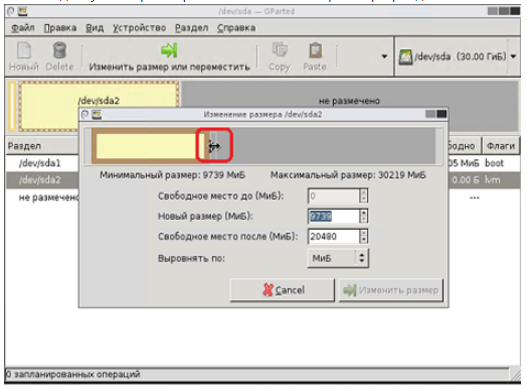This screenshot has height=389, width=527.
Task: Click the Новый partition toolbar icon
Action: pyautogui.click(x=24, y=50)
